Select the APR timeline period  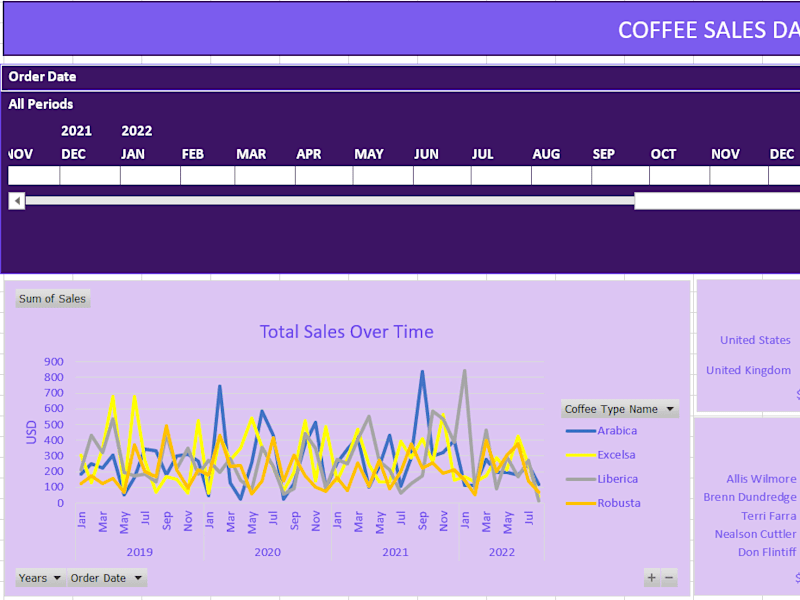coord(324,176)
